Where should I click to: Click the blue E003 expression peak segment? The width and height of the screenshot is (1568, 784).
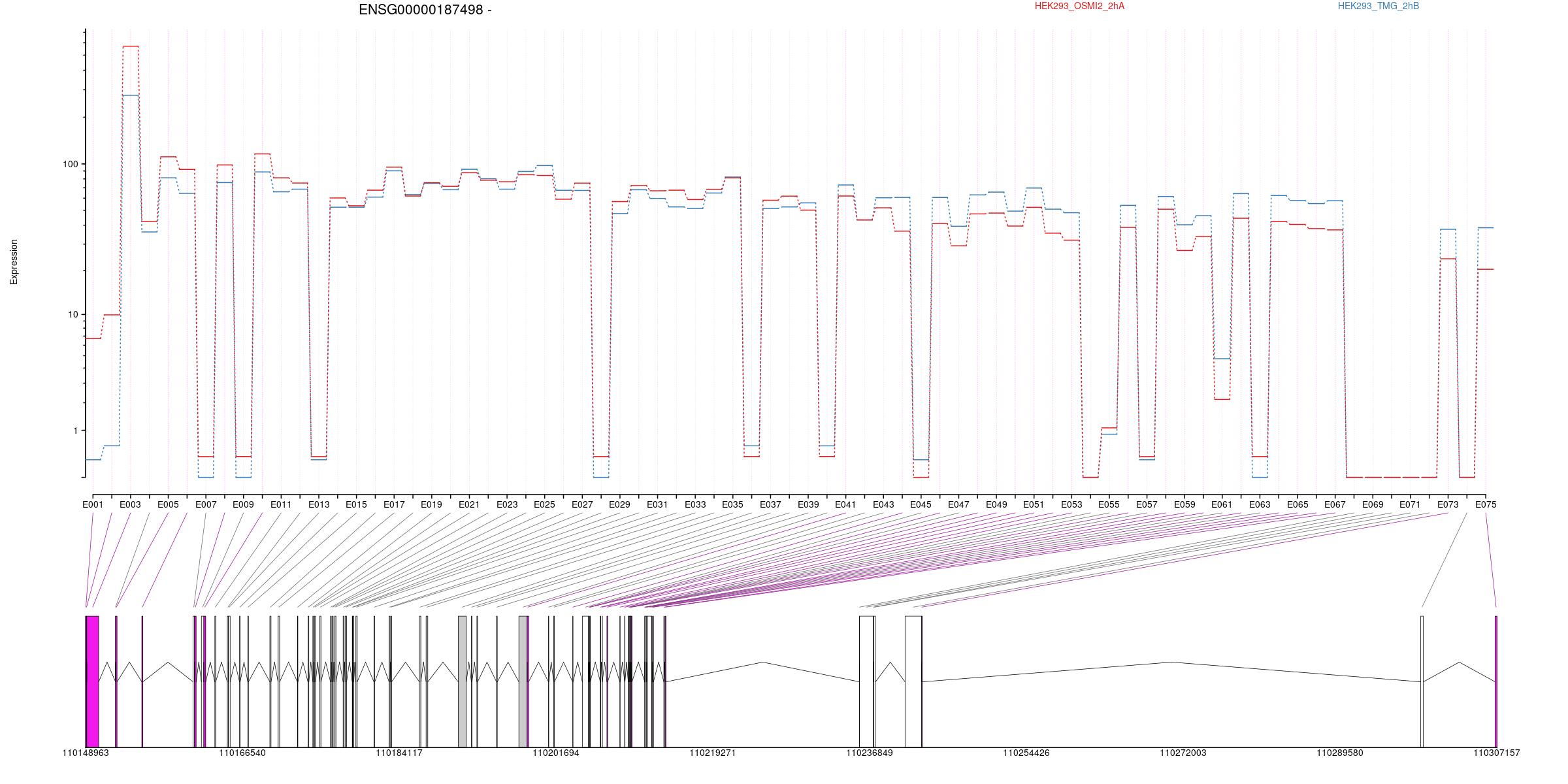(131, 95)
